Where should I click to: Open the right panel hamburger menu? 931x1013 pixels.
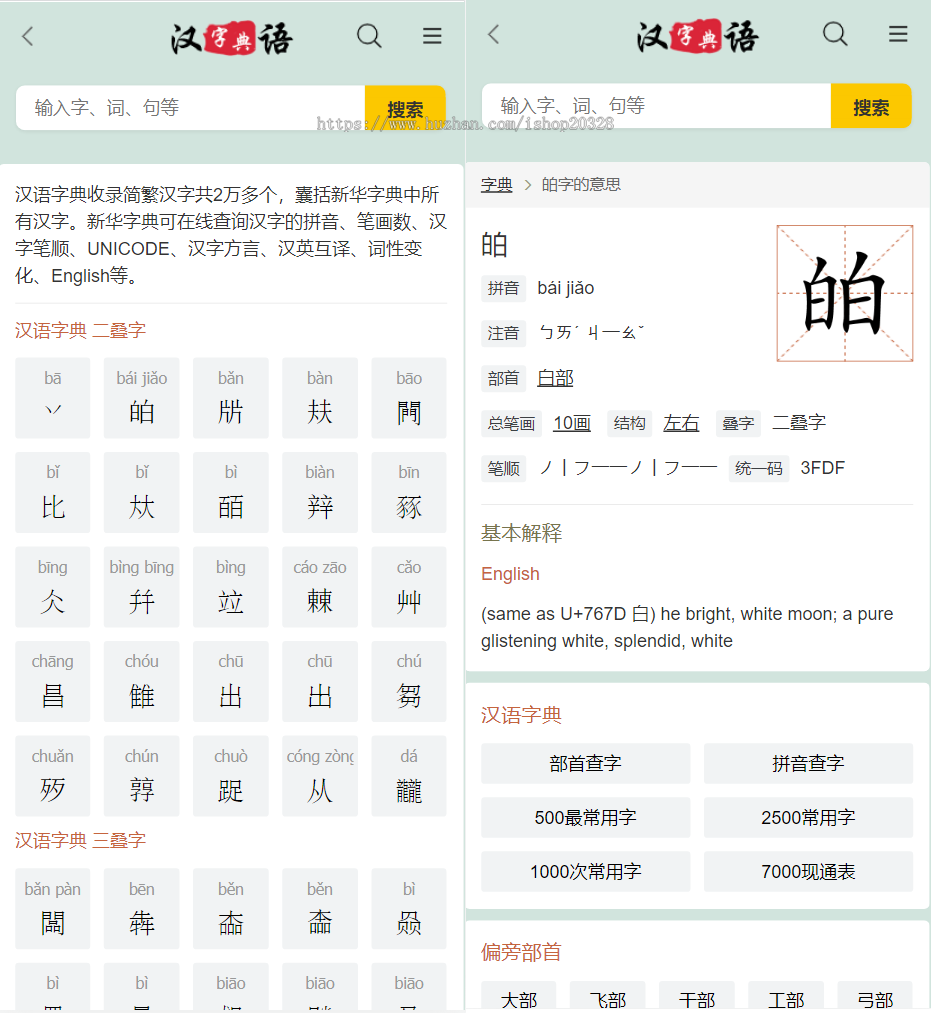click(x=898, y=34)
